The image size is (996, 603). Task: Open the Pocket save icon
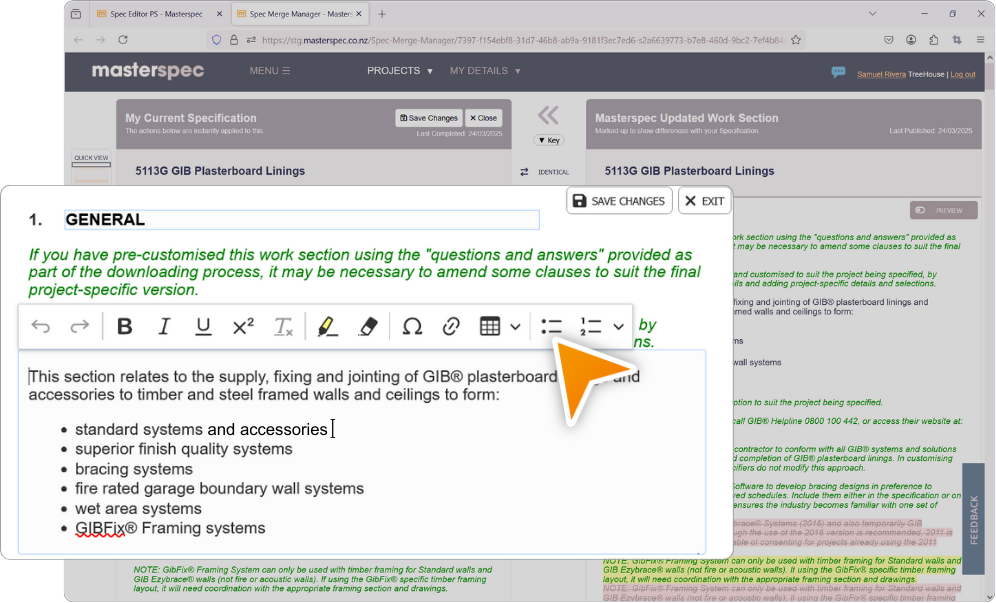[889, 39]
